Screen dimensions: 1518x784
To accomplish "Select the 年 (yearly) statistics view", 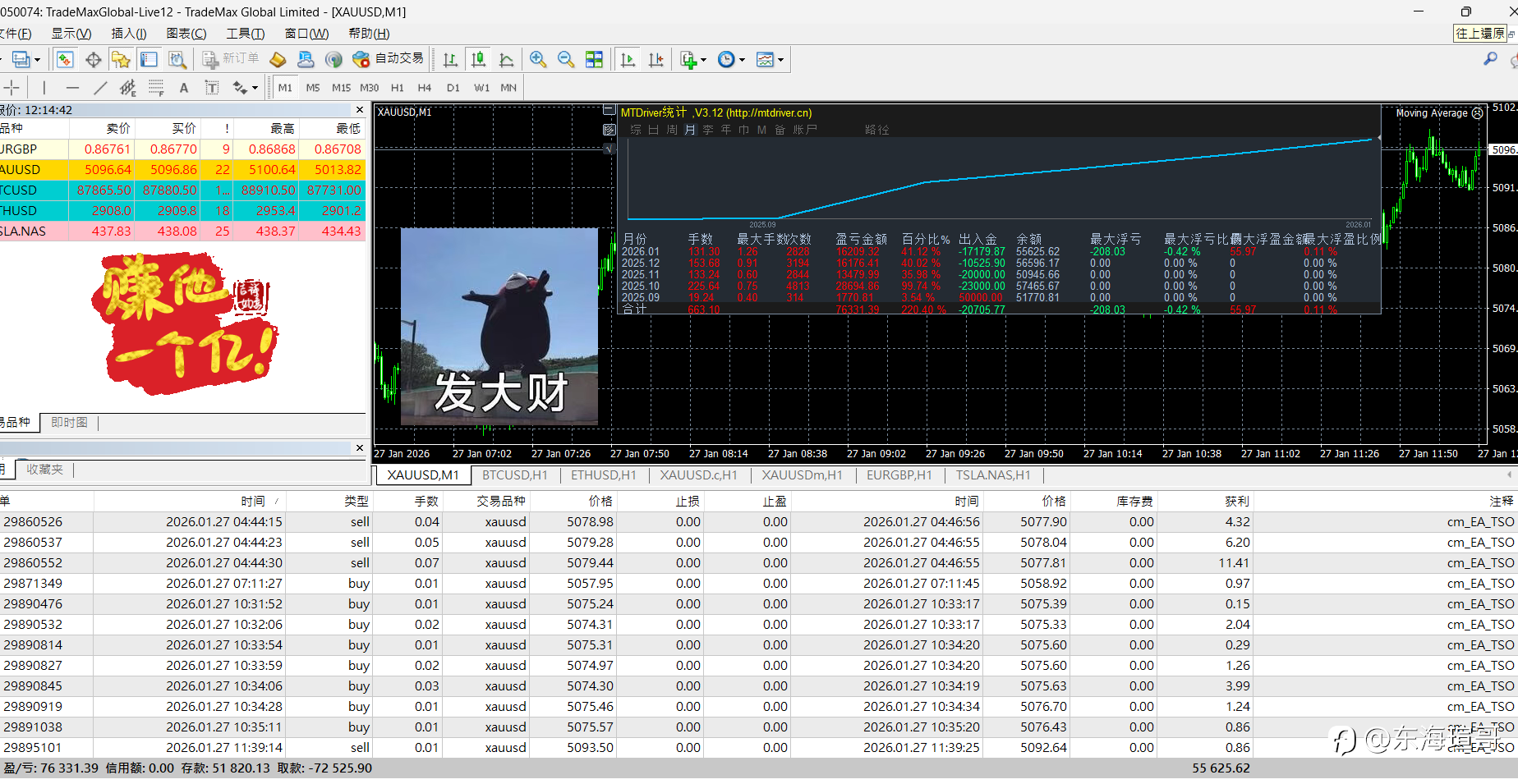I will (726, 130).
